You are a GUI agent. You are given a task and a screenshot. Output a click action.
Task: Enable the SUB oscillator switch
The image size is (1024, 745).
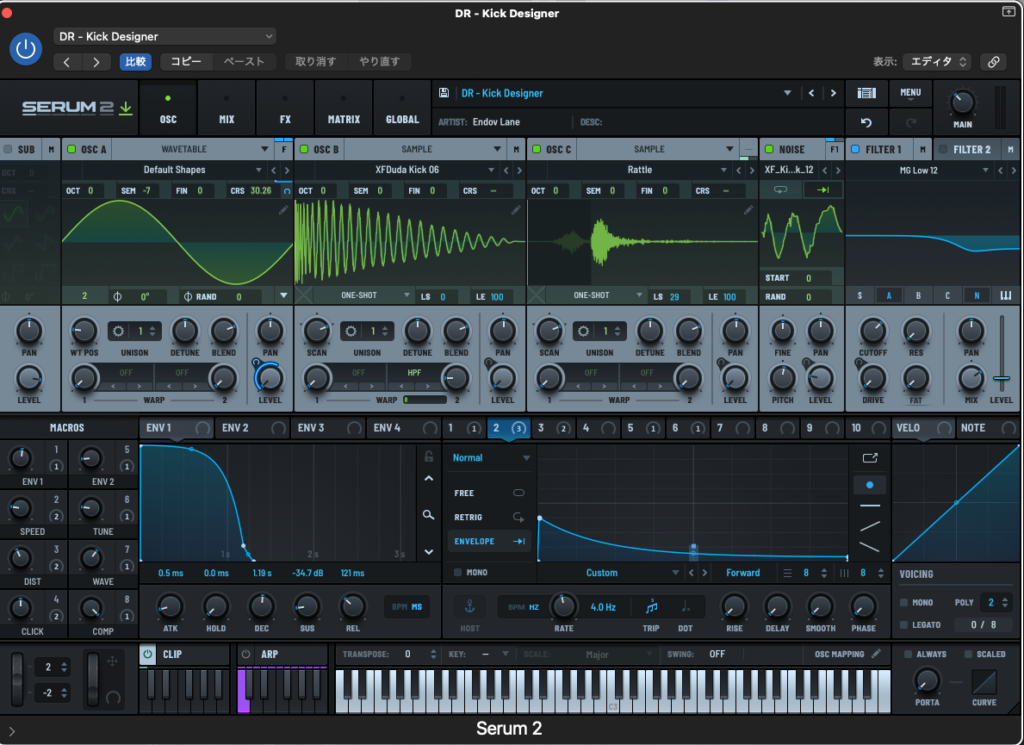coord(8,150)
